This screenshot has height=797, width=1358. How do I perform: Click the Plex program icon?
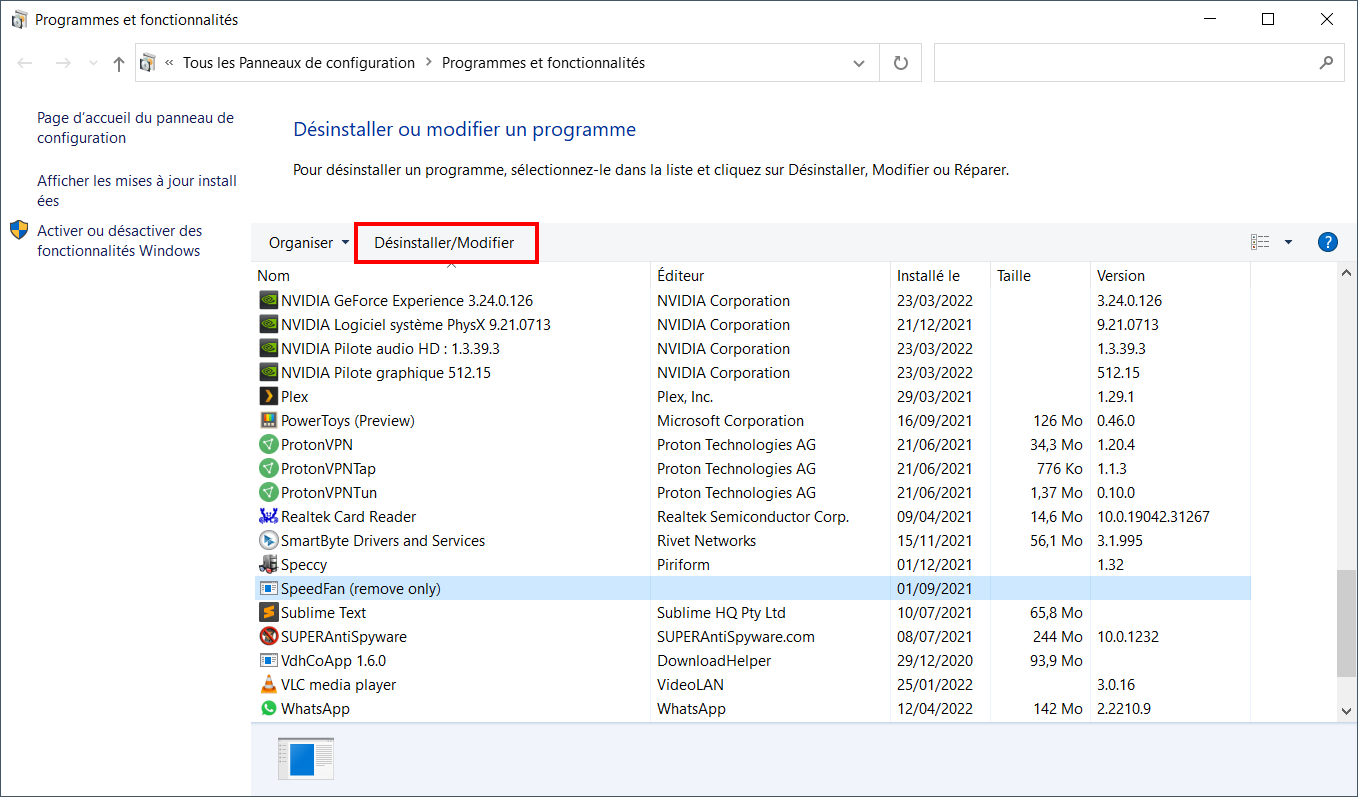268,397
